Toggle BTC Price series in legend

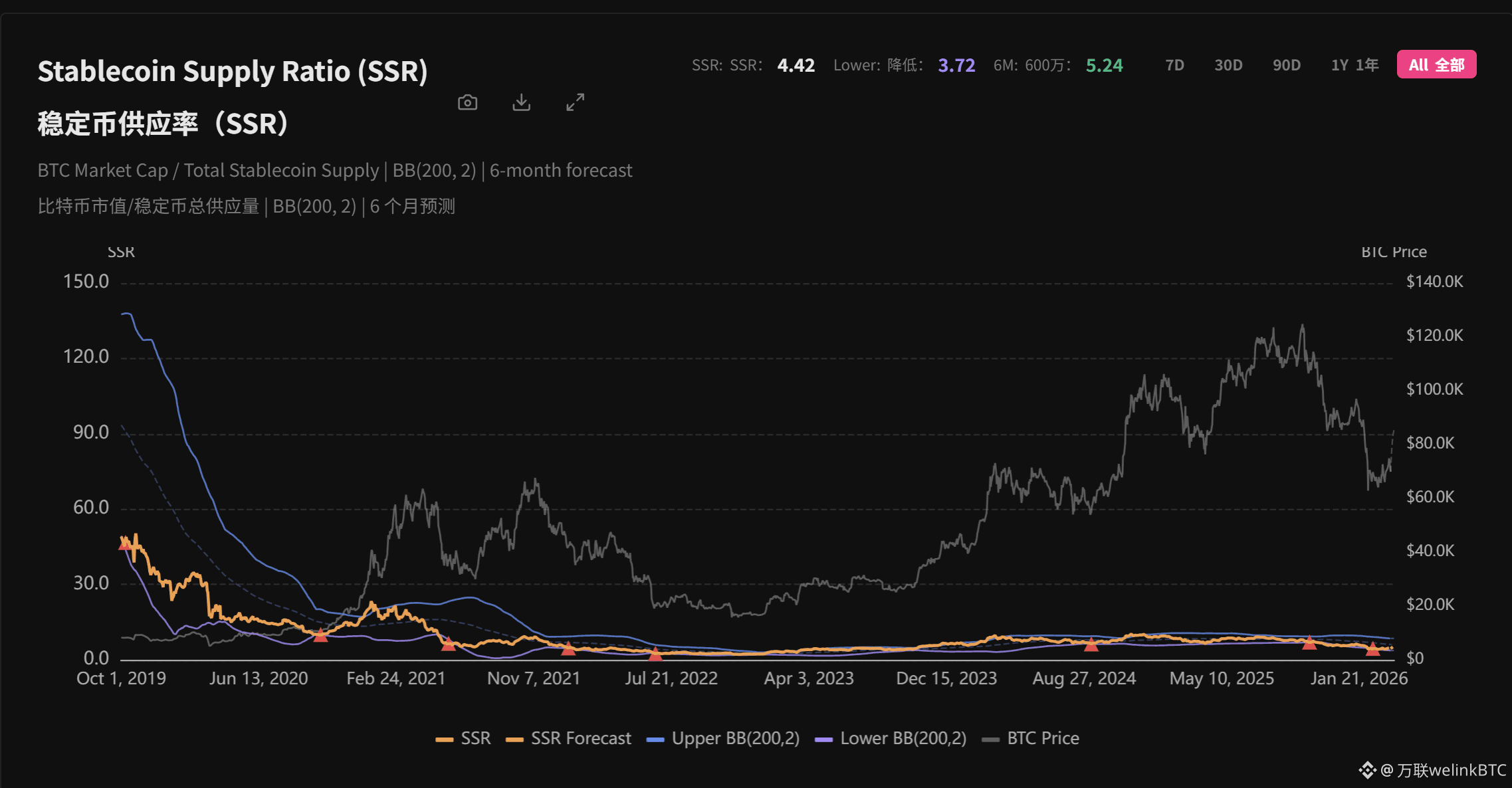[x=1031, y=738]
